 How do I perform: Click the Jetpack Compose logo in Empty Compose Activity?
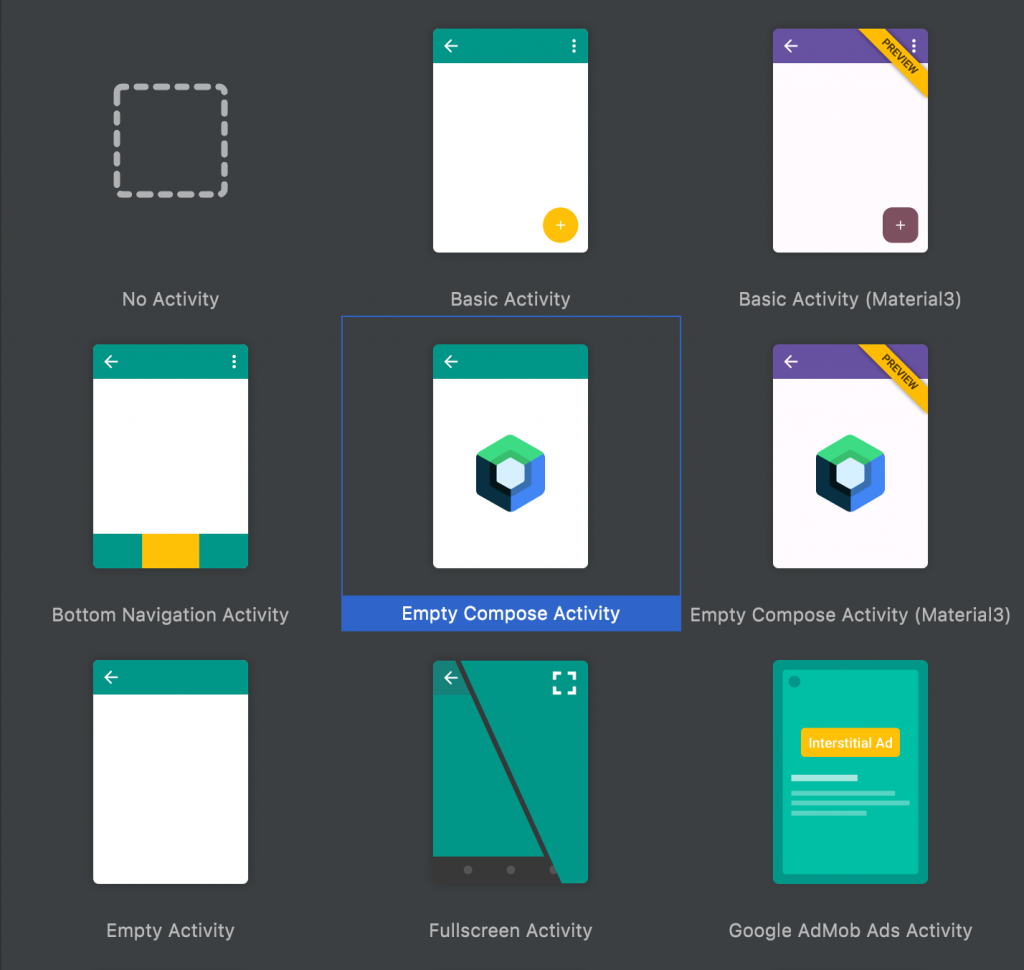pyautogui.click(x=510, y=473)
